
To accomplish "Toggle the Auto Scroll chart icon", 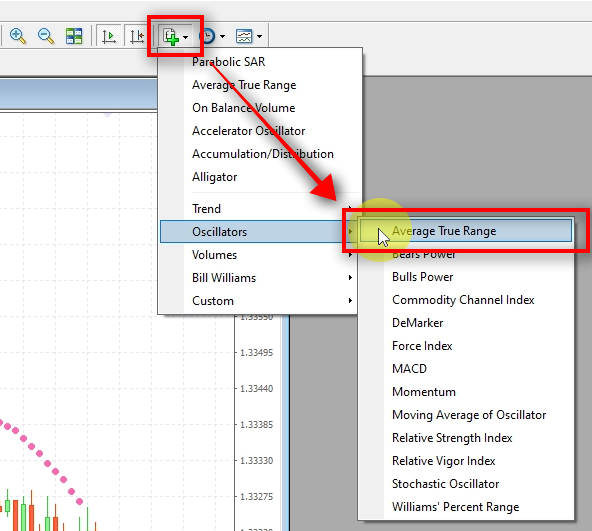I will (x=109, y=36).
